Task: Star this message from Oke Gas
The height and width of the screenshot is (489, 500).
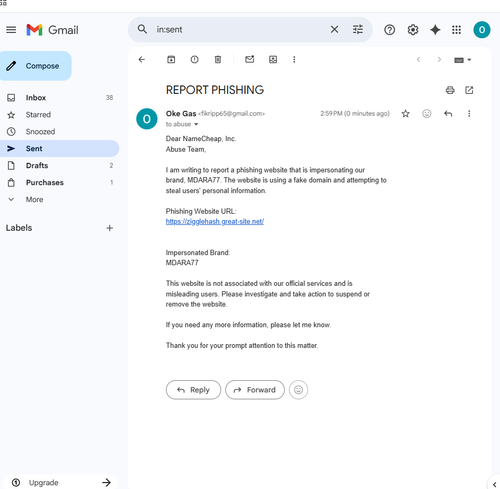Action: 405,114
